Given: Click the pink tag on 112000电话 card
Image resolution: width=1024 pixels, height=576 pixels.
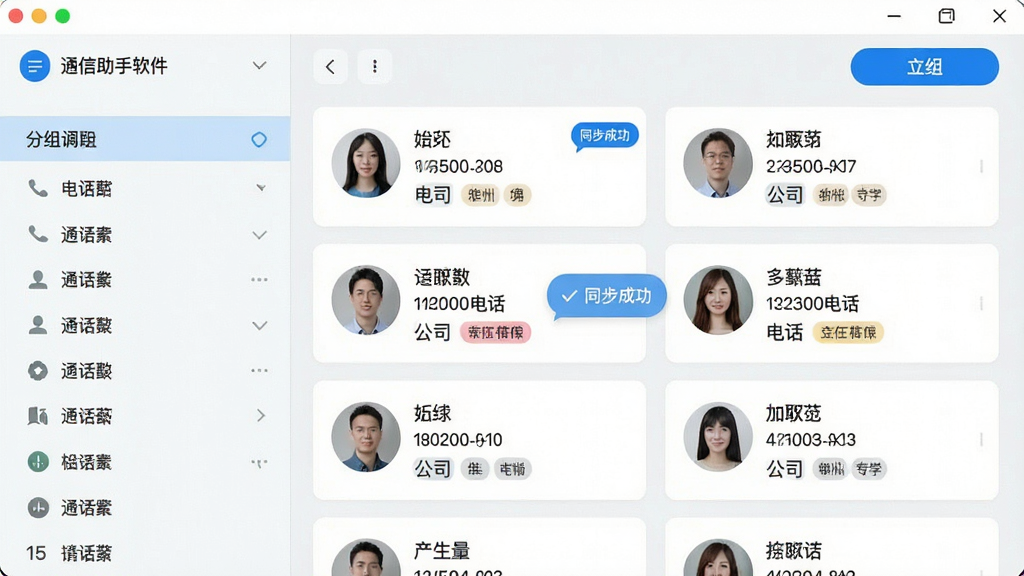Looking at the screenshot, I should pos(496,332).
